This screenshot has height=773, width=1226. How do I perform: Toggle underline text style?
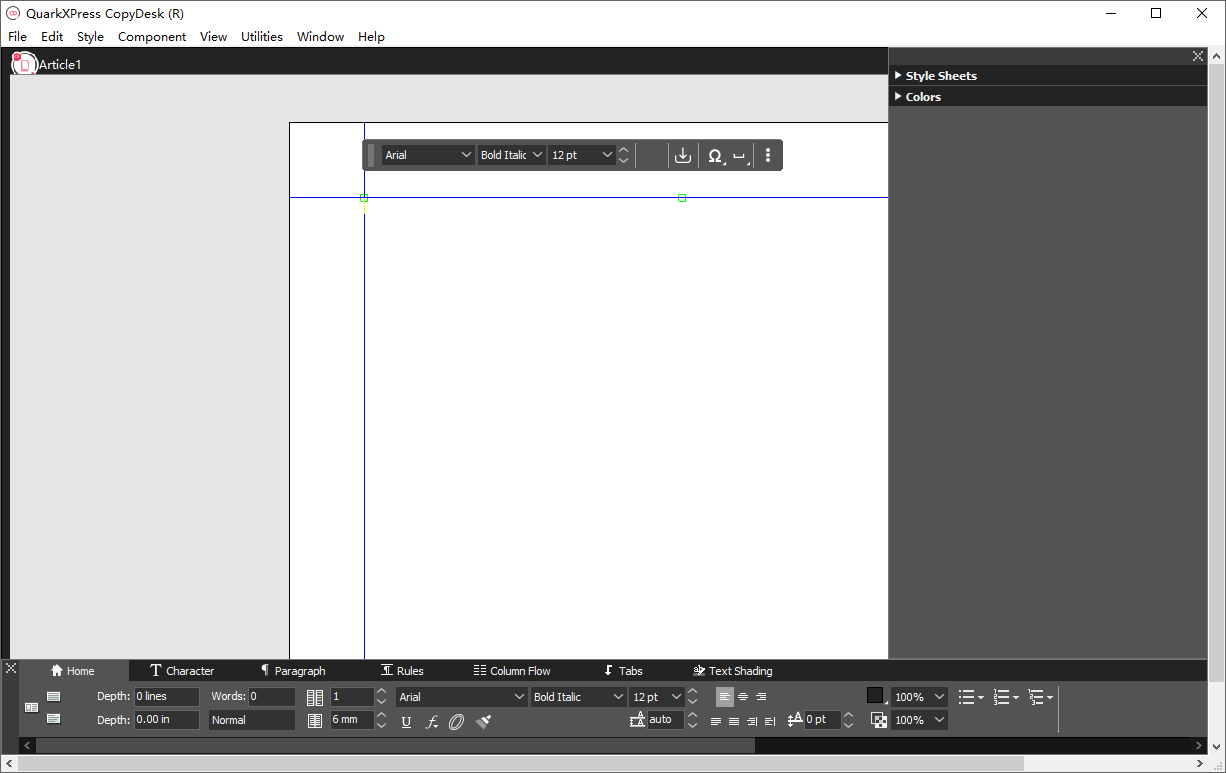pos(406,721)
